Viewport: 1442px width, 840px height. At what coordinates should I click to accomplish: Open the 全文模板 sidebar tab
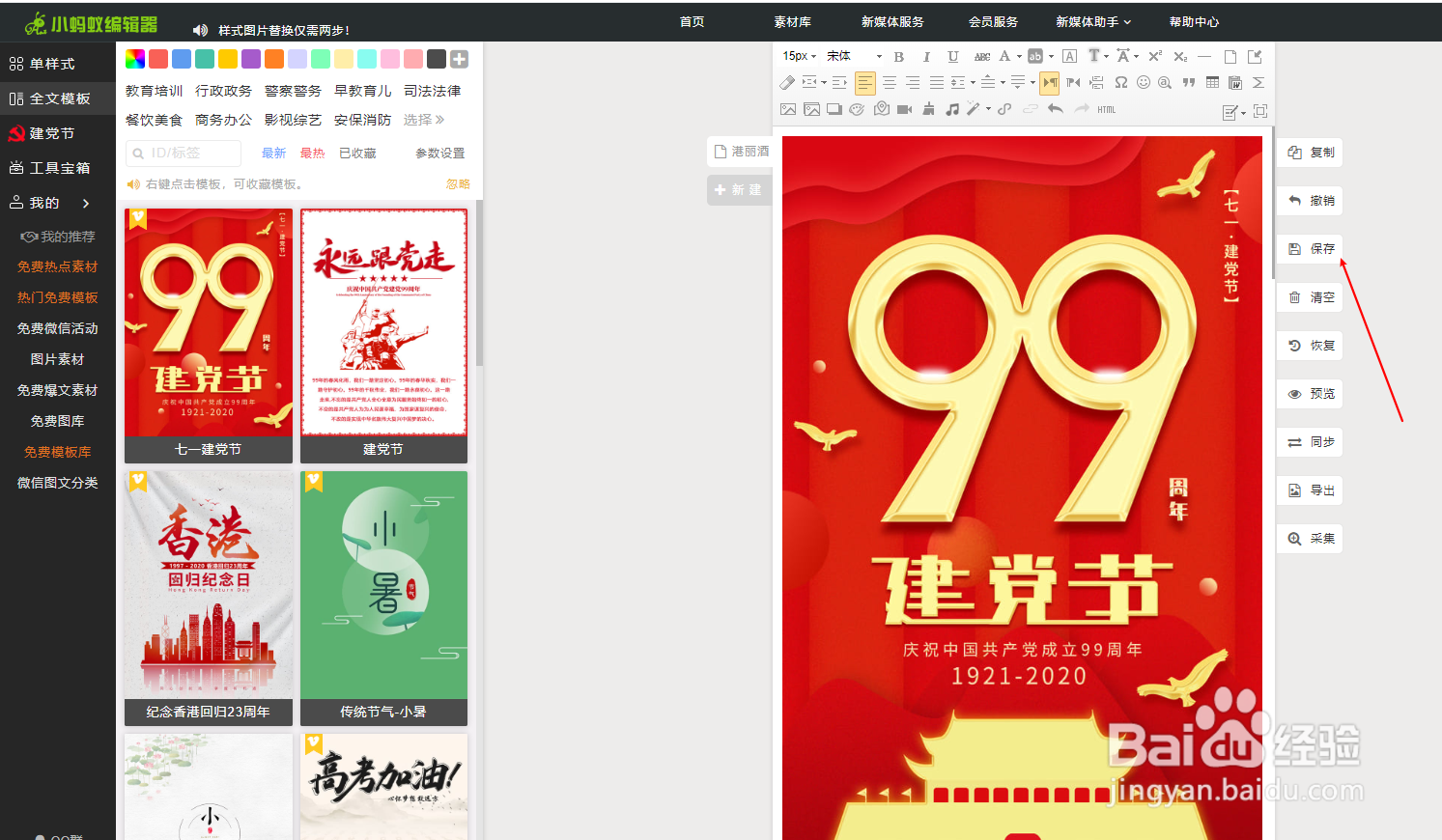tap(58, 98)
